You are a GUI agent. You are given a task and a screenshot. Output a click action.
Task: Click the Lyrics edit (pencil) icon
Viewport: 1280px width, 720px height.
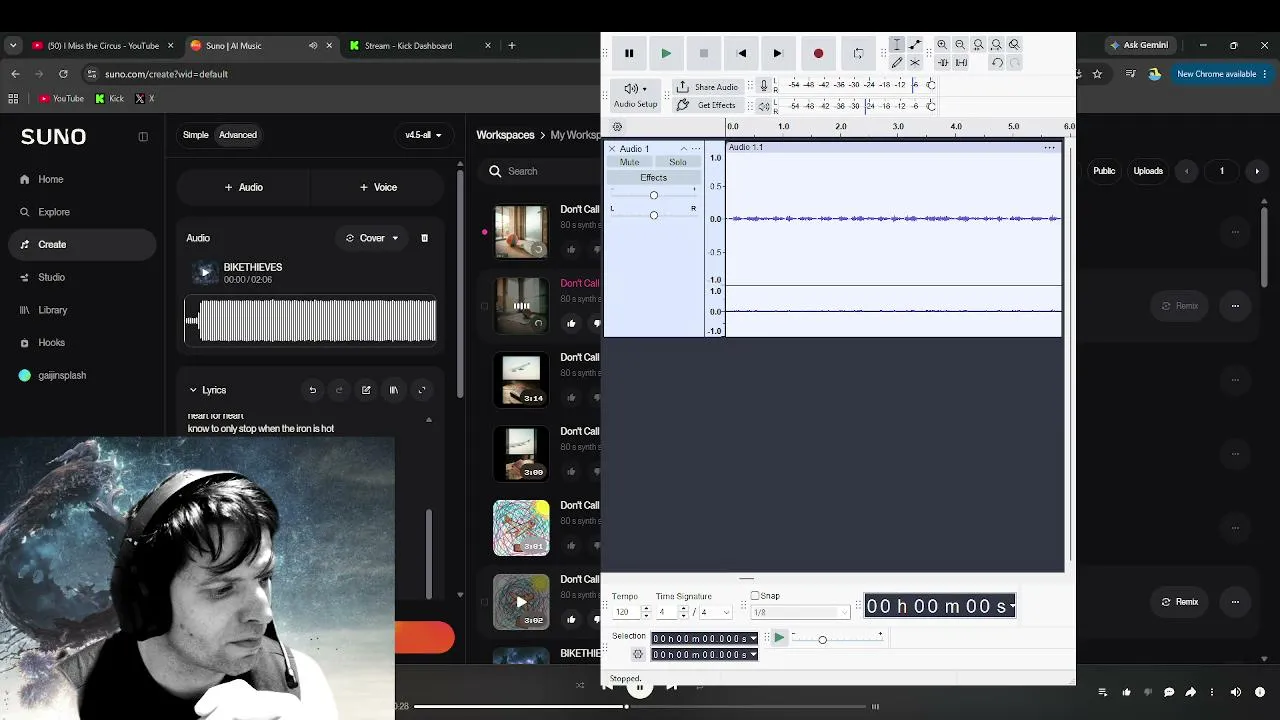(x=366, y=390)
